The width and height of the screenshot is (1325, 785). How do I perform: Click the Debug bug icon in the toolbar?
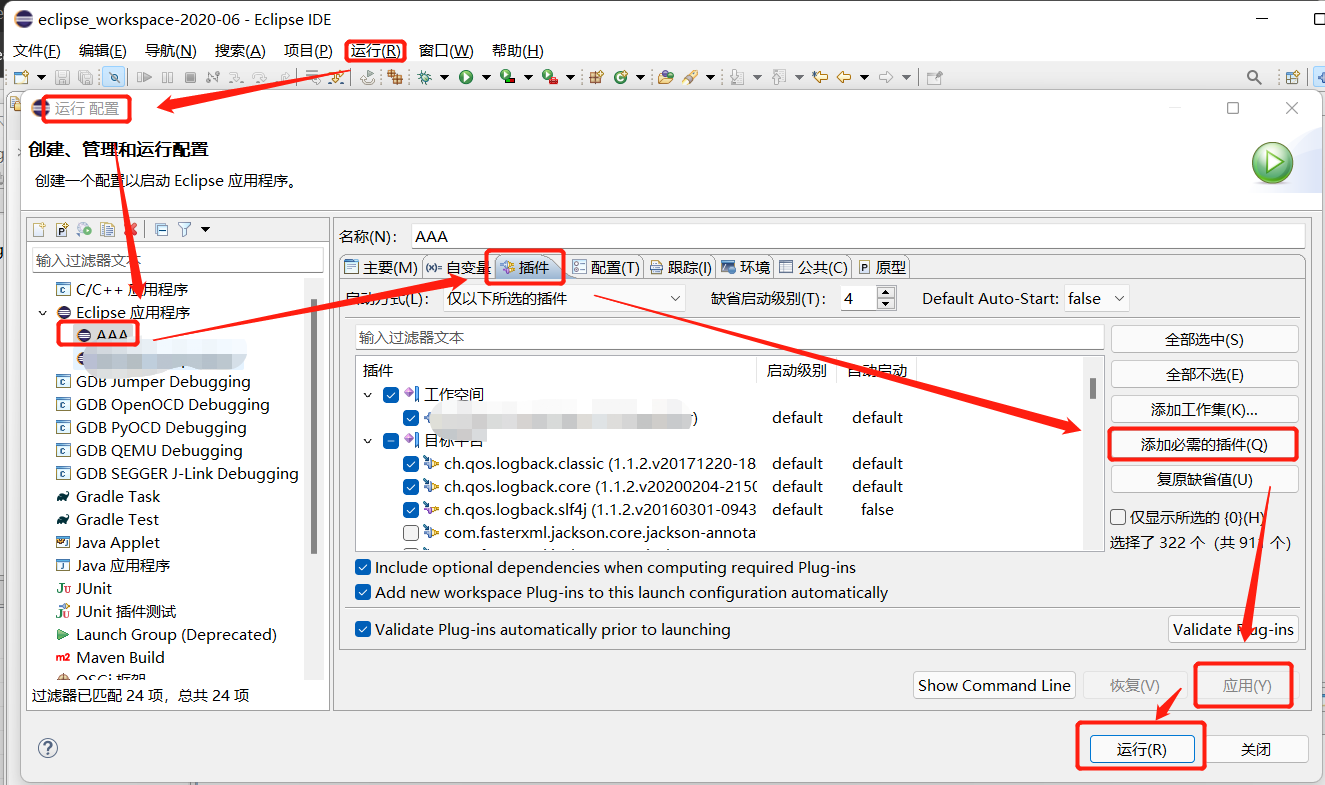tap(425, 77)
